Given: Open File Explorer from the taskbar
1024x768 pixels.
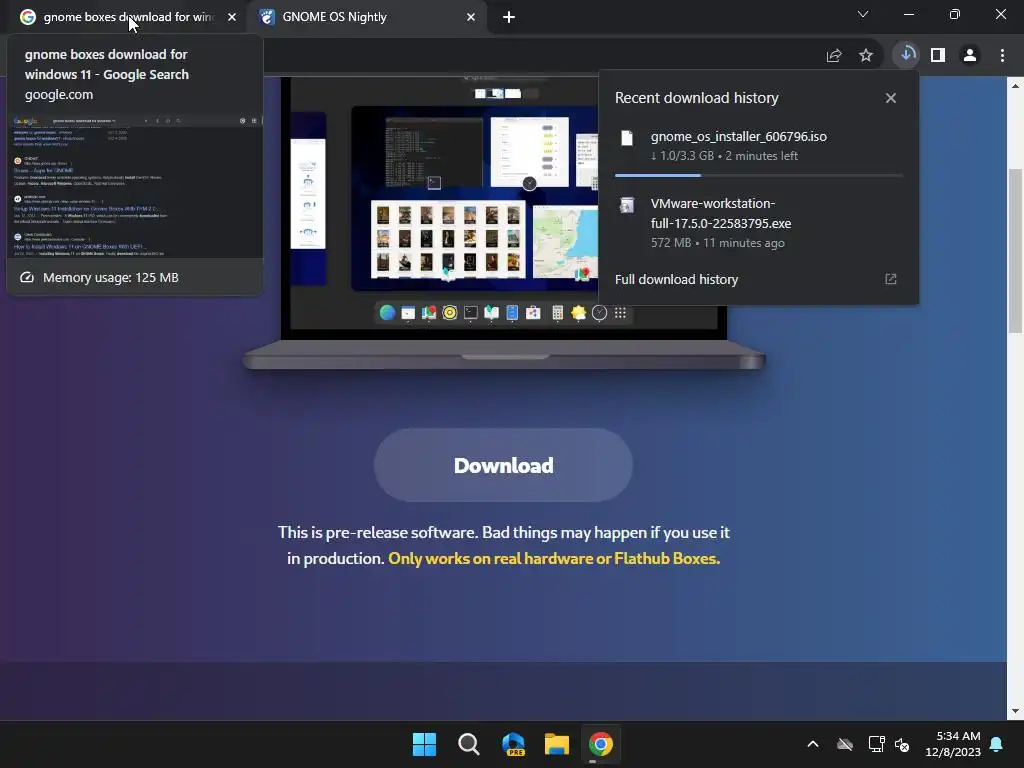Looking at the screenshot, I should coord(557,744).
